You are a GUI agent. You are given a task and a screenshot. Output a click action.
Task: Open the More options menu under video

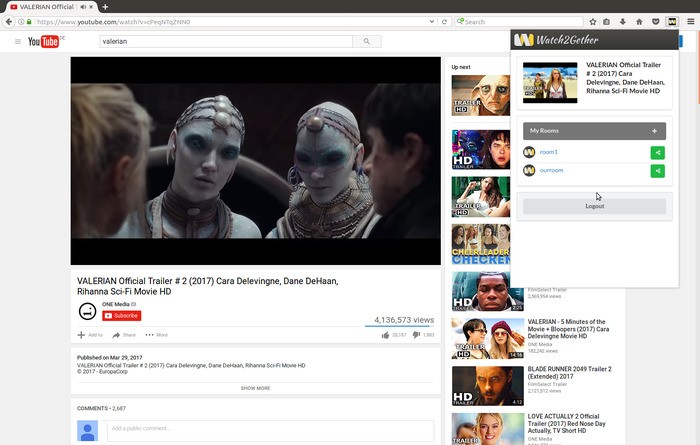click(x=157, y=335)
